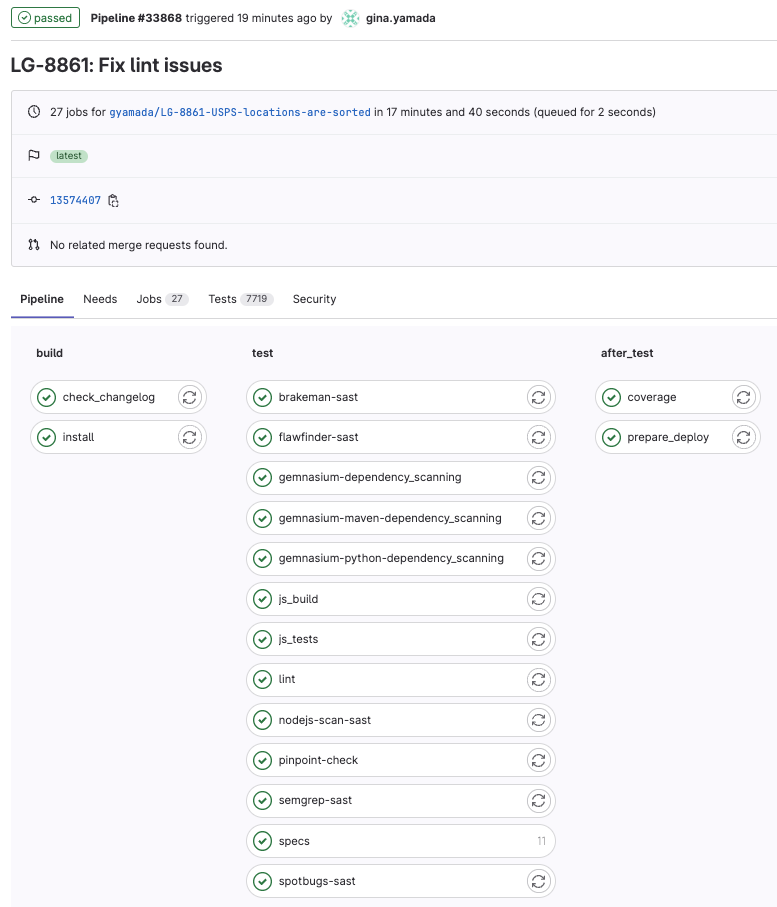The image size is (777, 907).
Task: Retry the js_tests job
Action: [538, 639]
